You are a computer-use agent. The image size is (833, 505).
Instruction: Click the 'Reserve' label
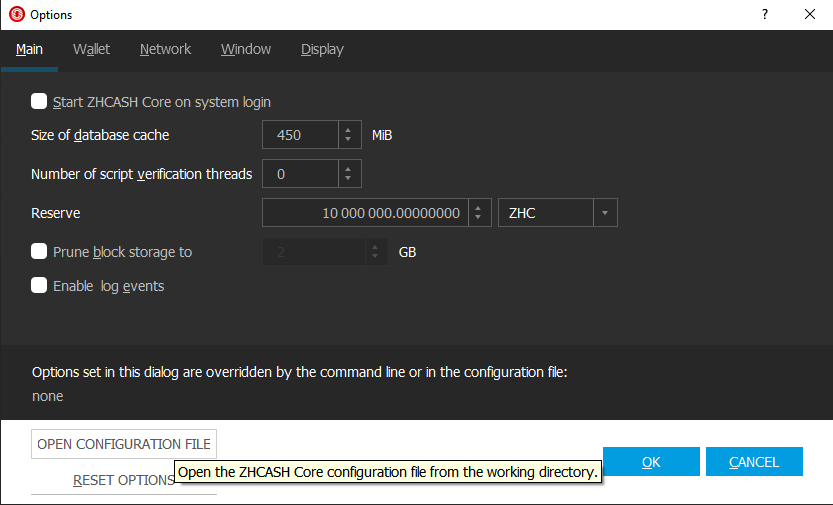pyautogui.click(x=56, y=213)
